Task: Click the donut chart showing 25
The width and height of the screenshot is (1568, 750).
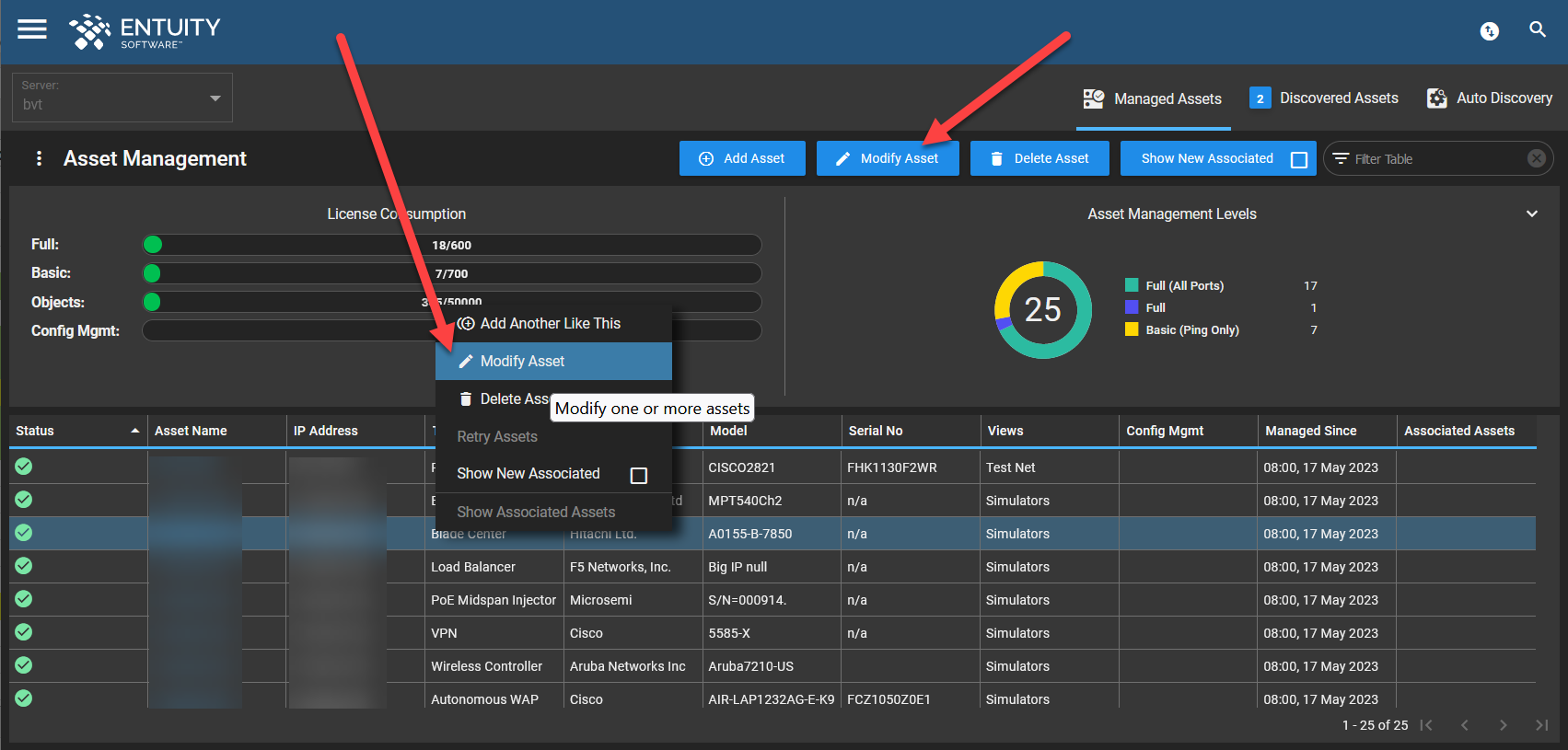Action: pos(1043,310)
